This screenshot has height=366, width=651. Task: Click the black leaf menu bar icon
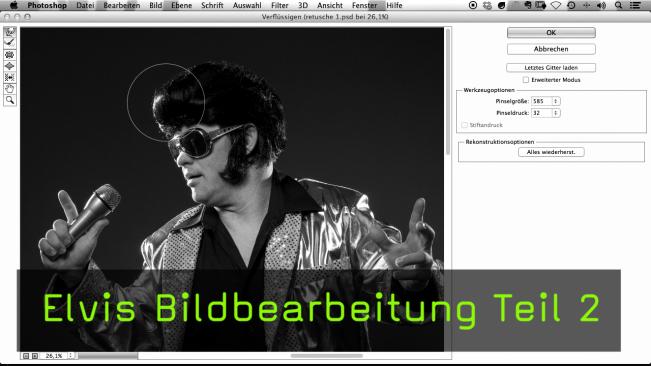[x=502, y=5]
